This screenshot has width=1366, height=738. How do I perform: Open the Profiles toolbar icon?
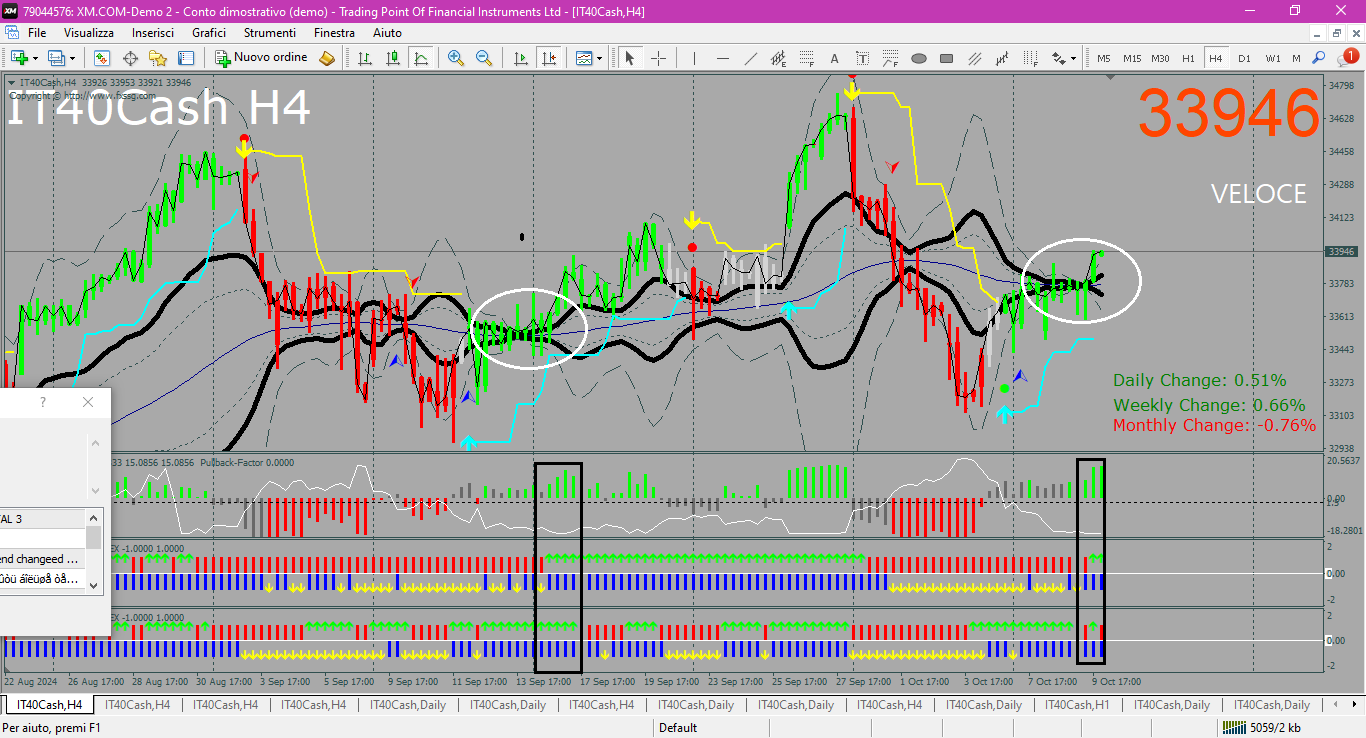(56, 58)
